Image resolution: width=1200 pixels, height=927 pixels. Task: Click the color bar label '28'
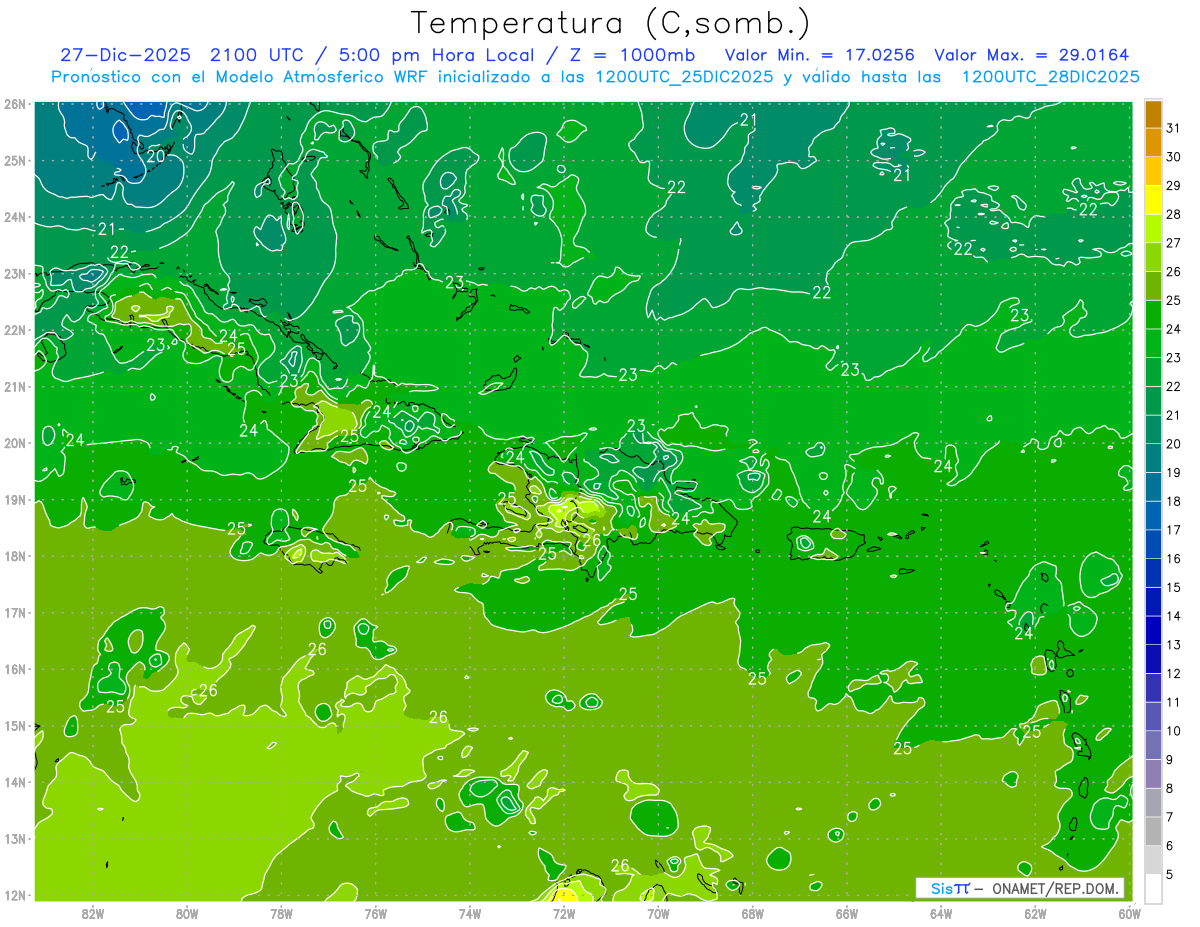[x=1174, y=214]
